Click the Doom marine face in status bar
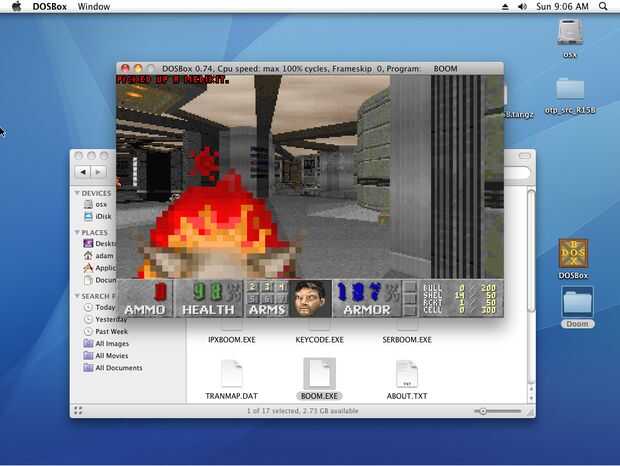Viewport: 620px width, 466px height. pos(310,298)
